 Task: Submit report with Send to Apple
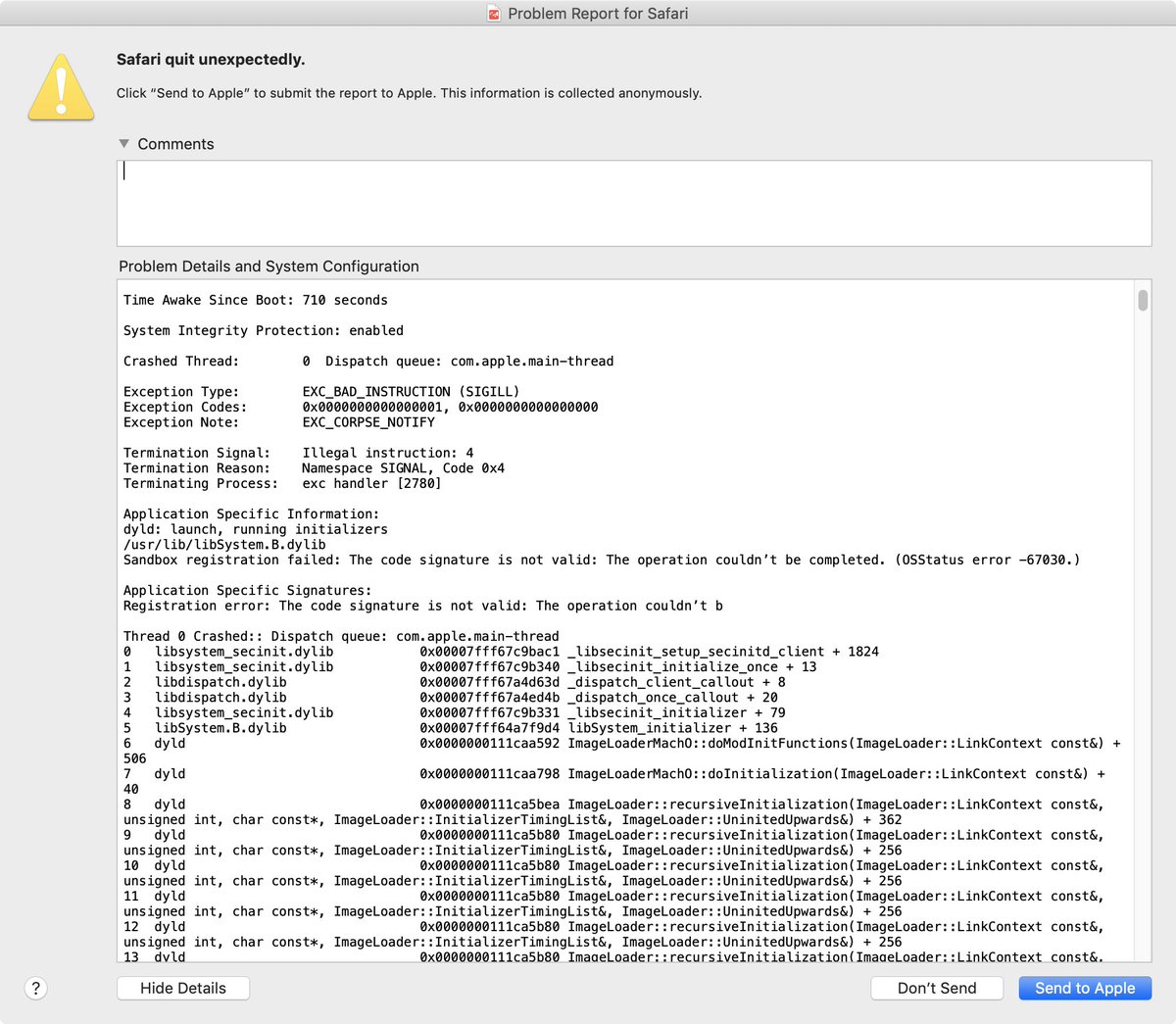pyautogui.click(x=1085, y=988)
